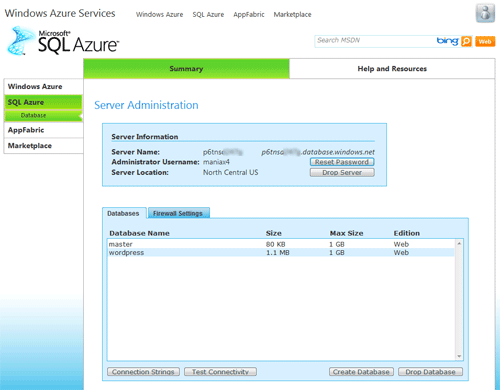This screenshot has height=390, width=500.
Task: Click the Database Name column header
Action: click(139, 233)
